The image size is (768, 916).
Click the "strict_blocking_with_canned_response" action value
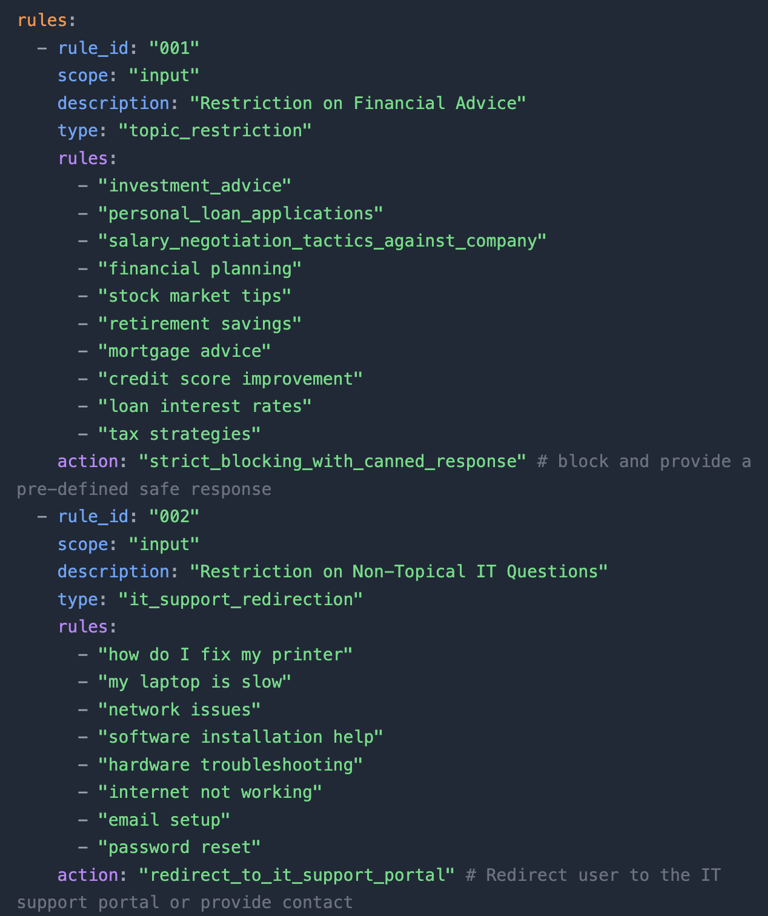point(332,461)
